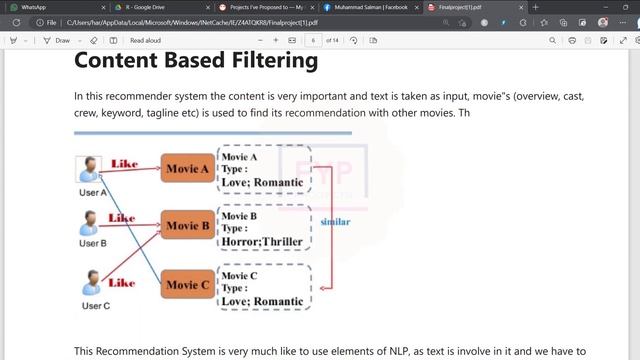Rotate the PDF page

[353, 40]
